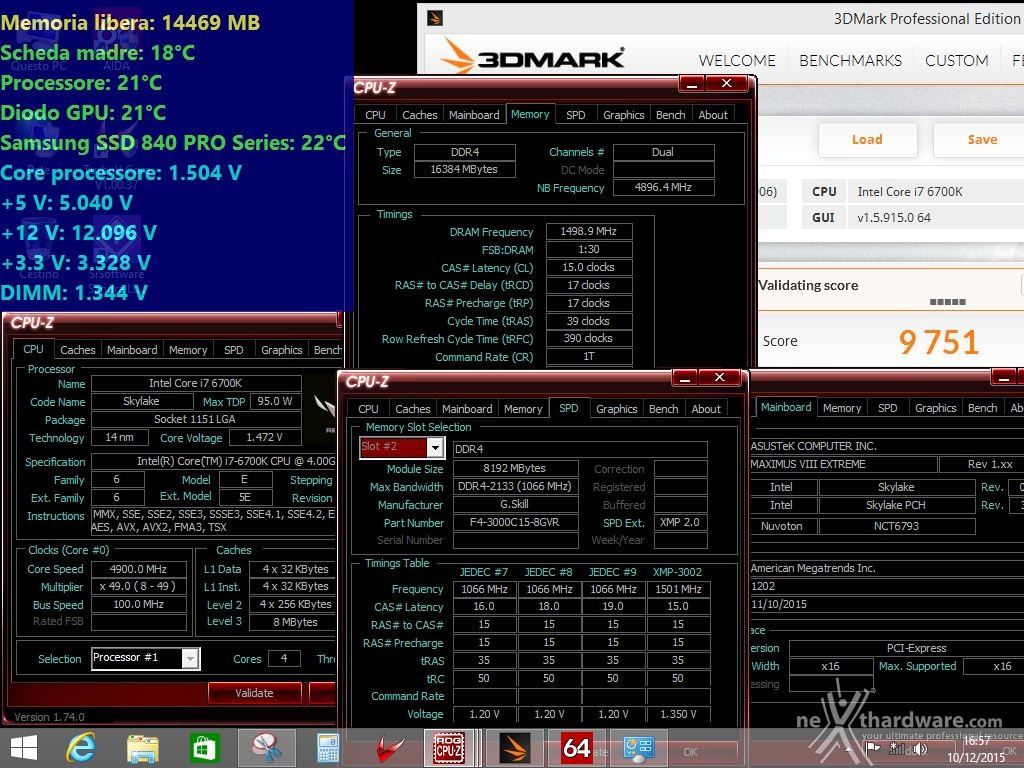The height and width of the screenshot is (768, 1024).
Task: Open Graphics tab in Memory CPU-Z window
Action: 624,115
